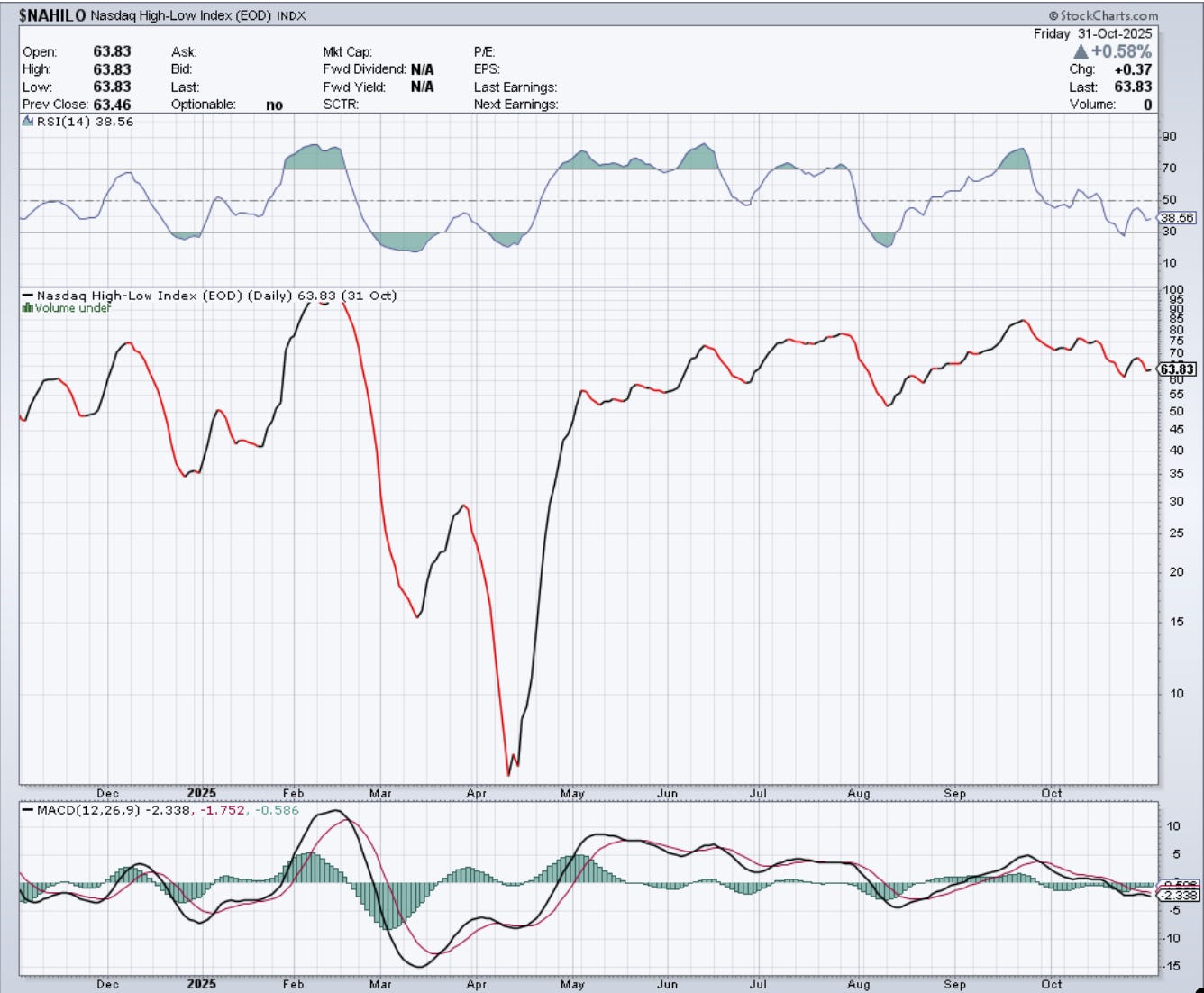Click the 'SCTR:' label
Viewport: 1204px width, 993px height.
coord(341,105)
